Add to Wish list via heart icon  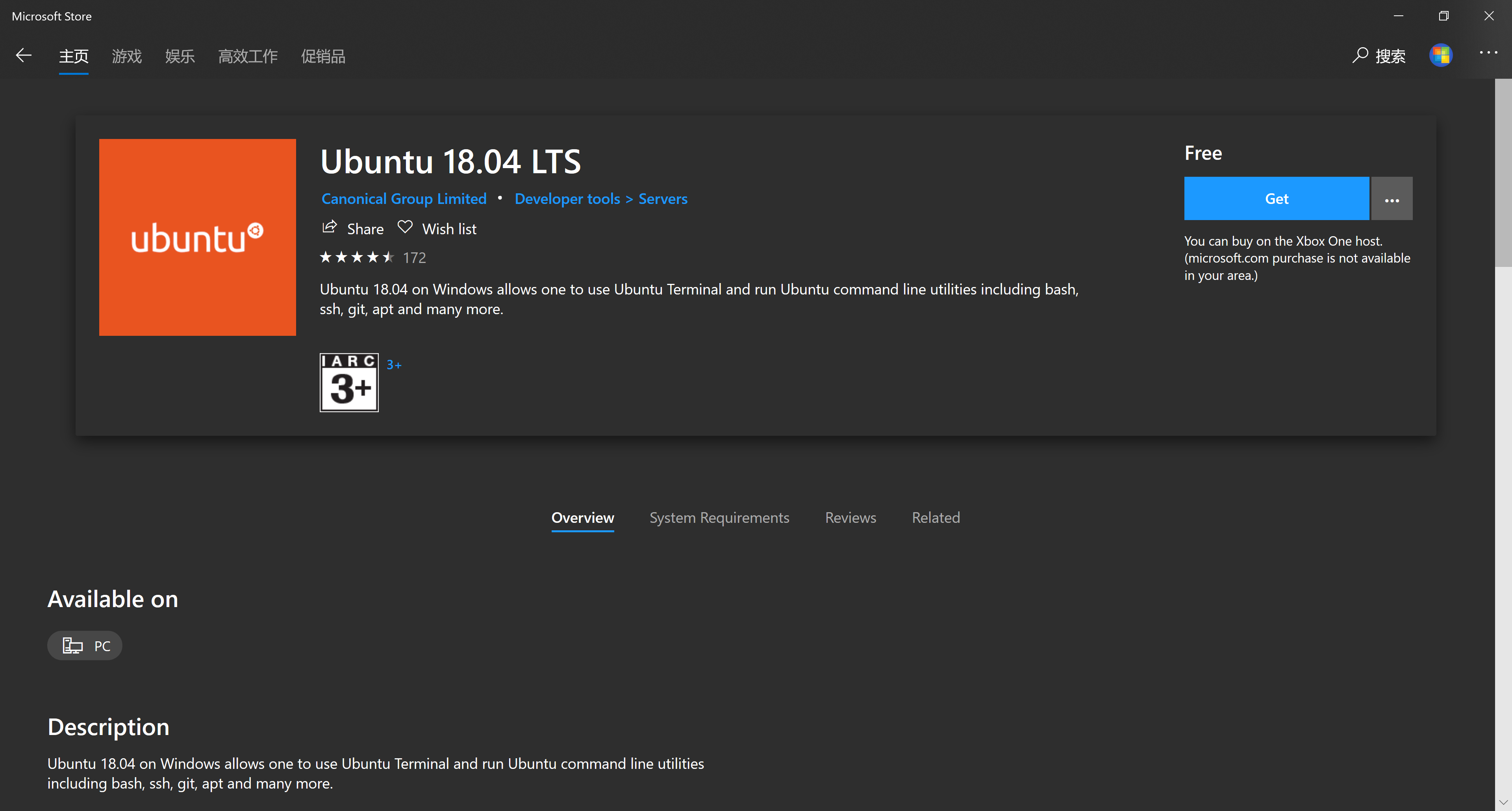(405, 227)
